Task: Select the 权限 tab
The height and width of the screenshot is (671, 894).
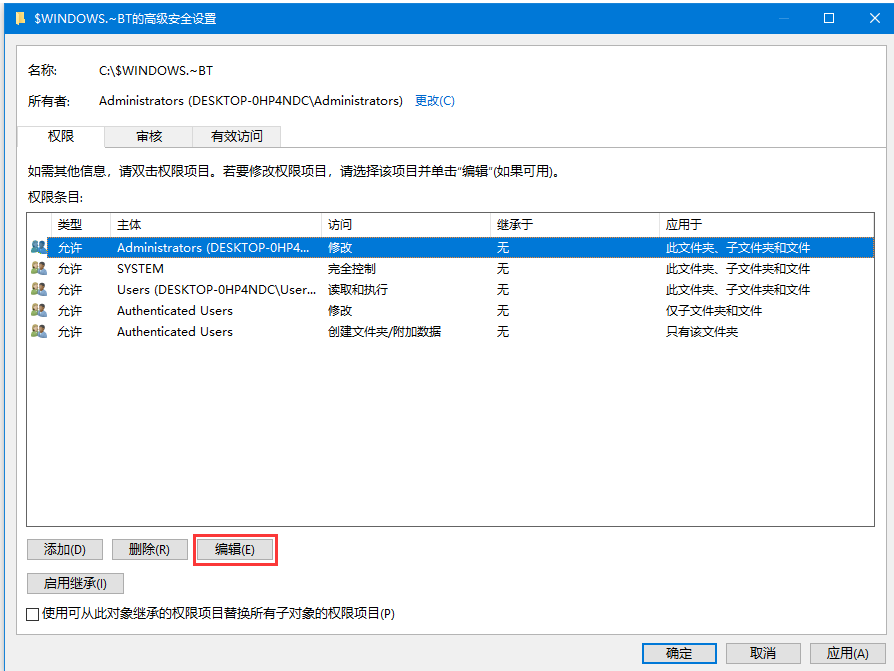Action: pyautogui.click(x=61, y=136)
